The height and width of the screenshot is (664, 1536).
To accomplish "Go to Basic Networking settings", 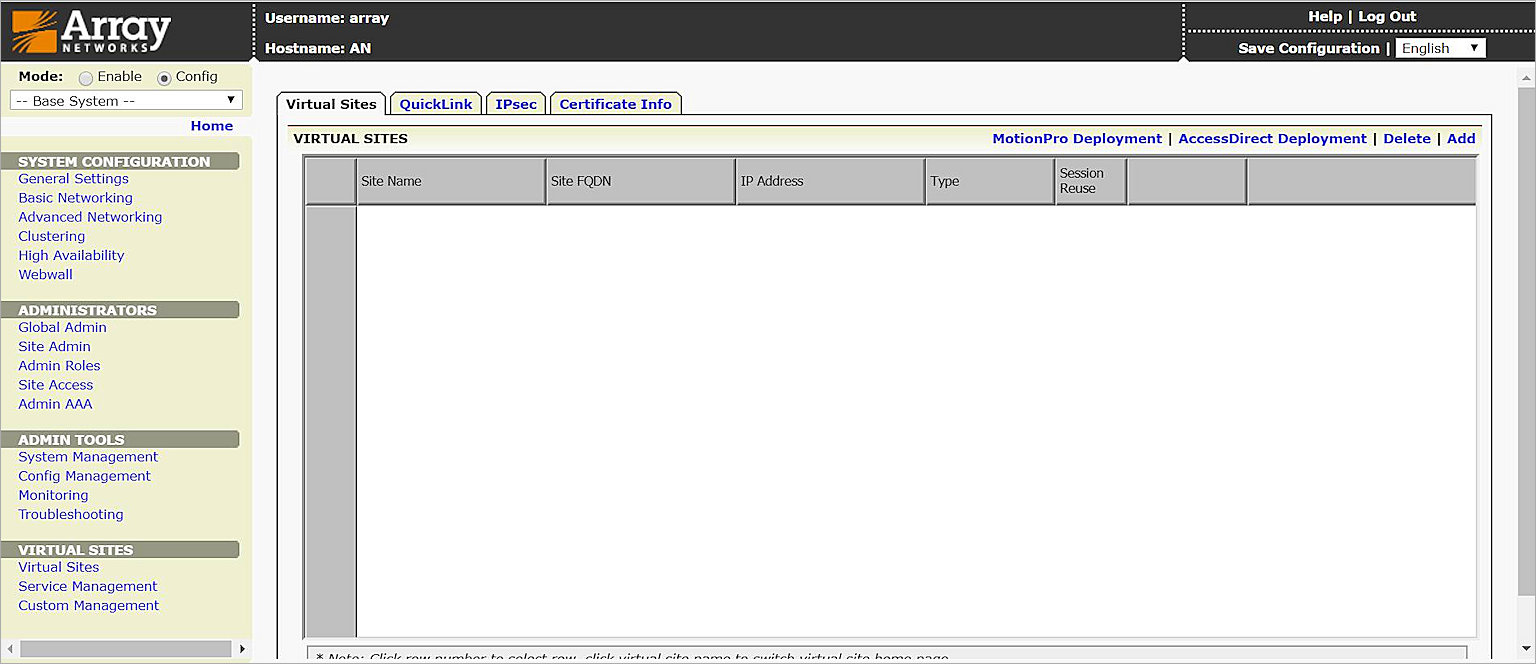I will 75,198.
